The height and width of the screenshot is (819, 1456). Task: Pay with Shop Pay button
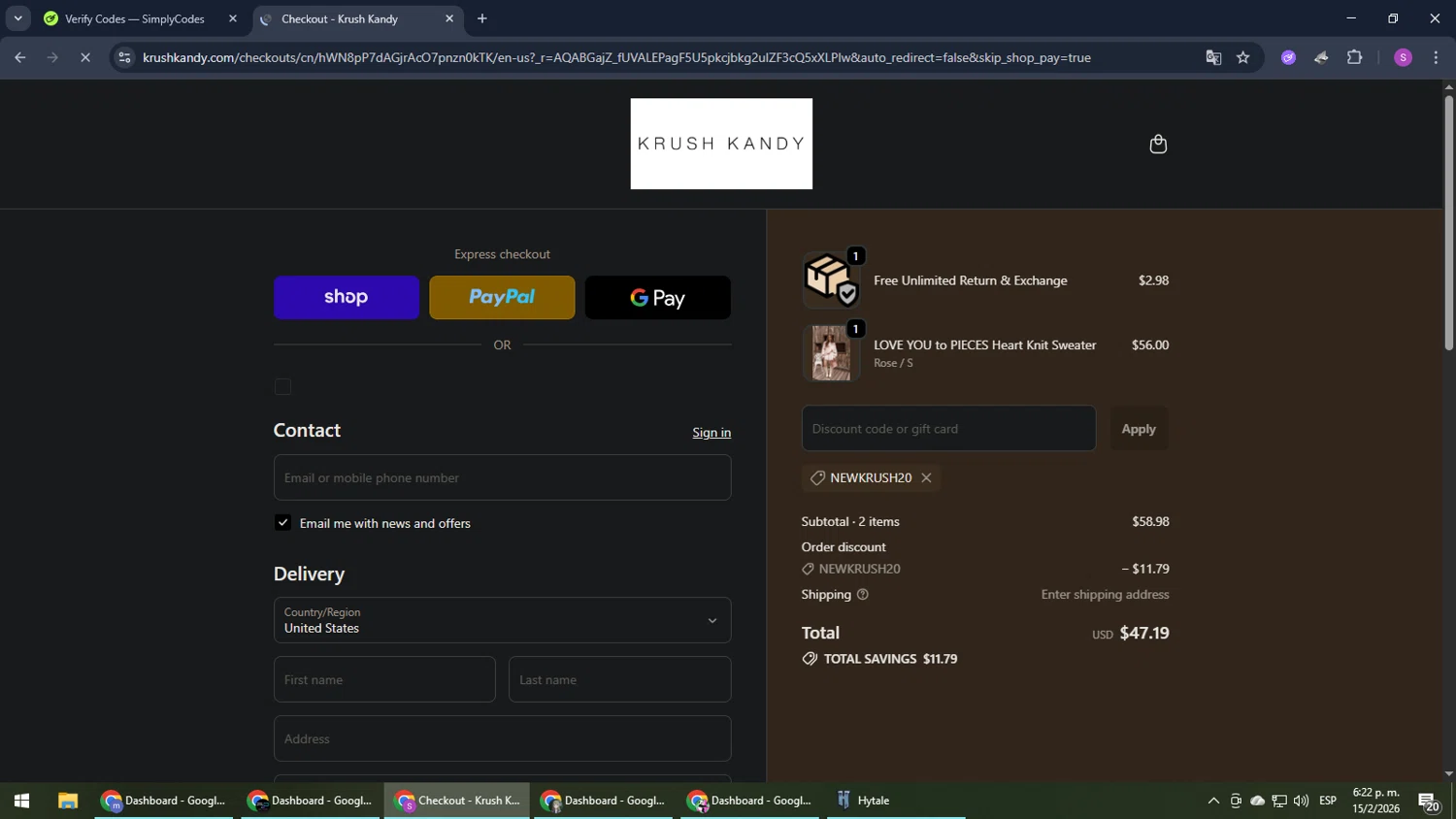tap(347, 297)
